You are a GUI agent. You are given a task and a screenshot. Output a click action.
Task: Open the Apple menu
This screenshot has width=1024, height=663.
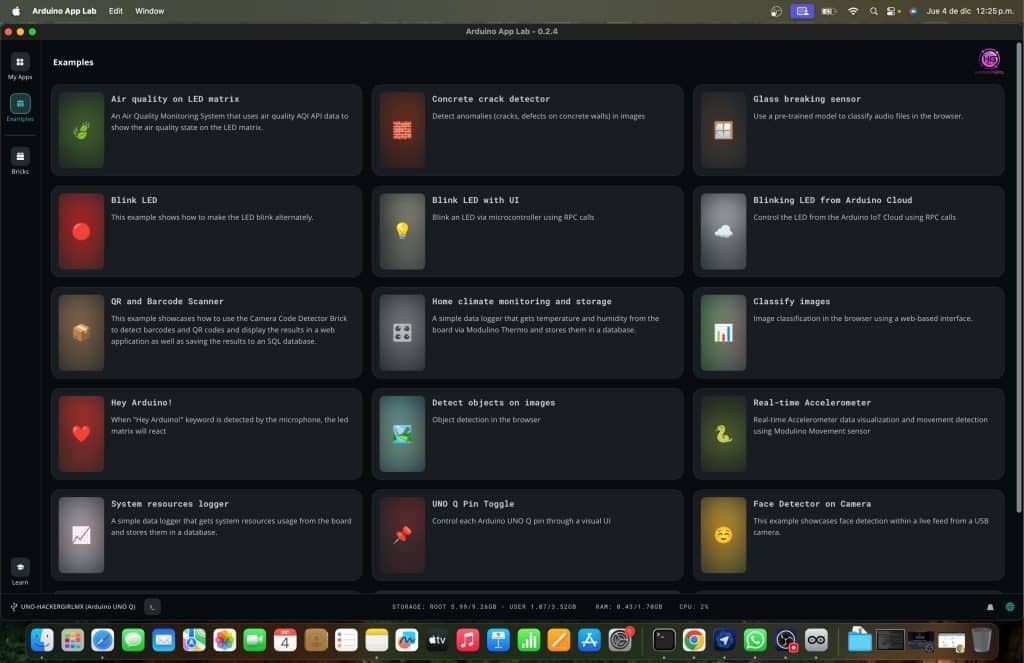[x=16, y=11]
